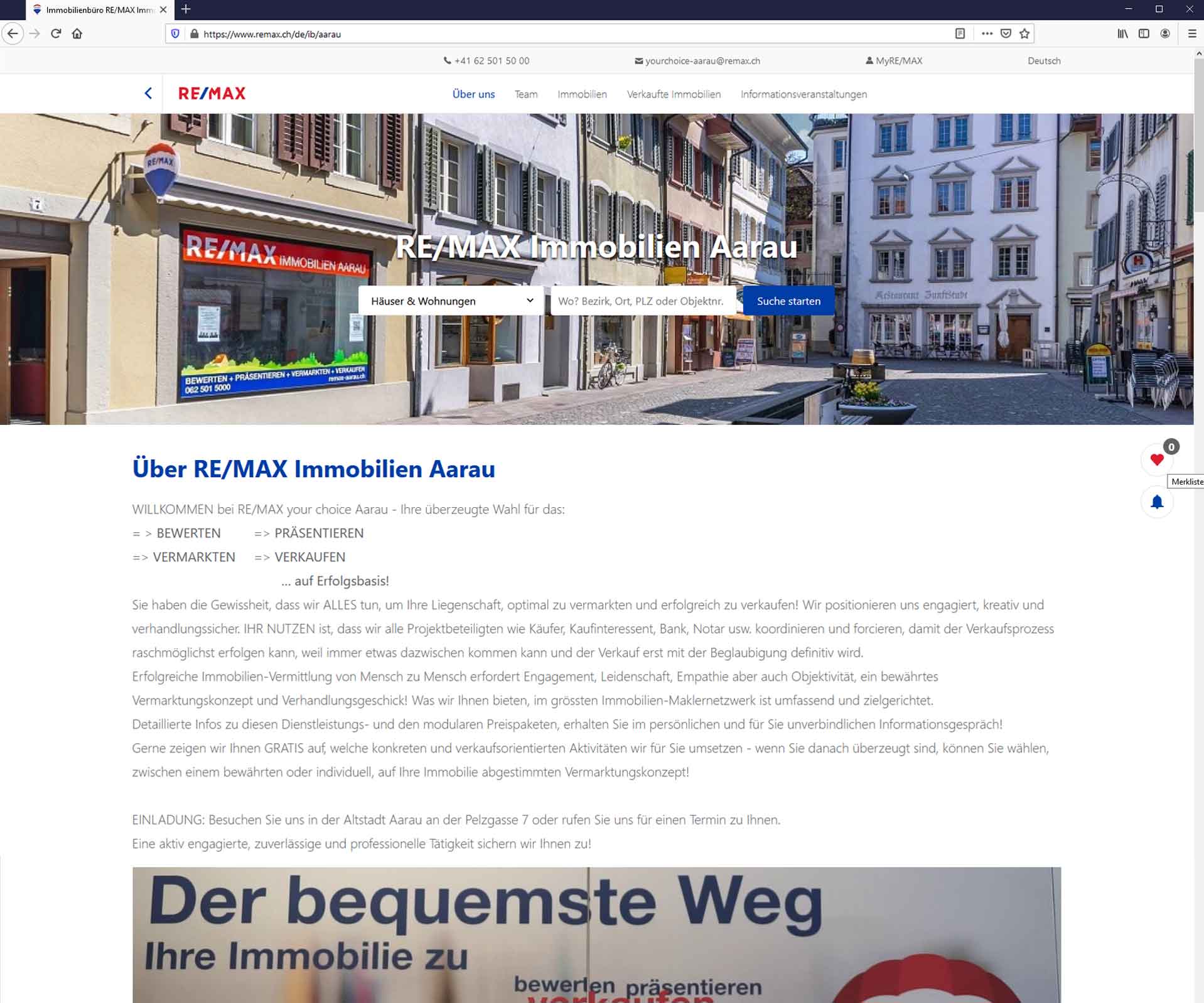The width and height of the screenshot is (1204, 1003).
Task: Open Informationsveranstaltungen menu item
Action: [804, 94]
